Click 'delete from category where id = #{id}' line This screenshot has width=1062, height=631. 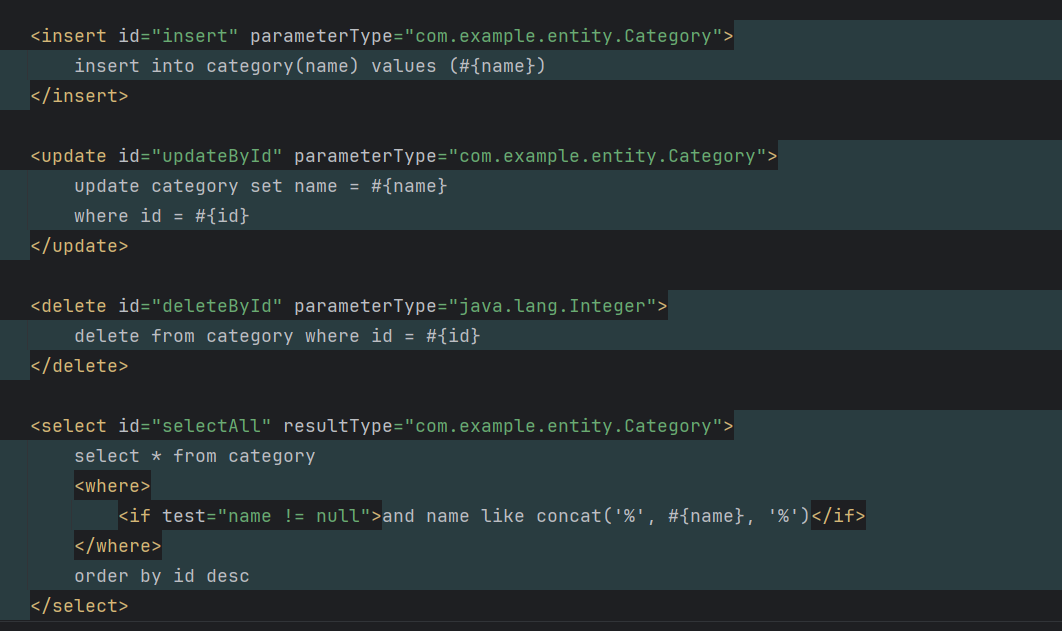pyautogui.click(x=277, y=336)
